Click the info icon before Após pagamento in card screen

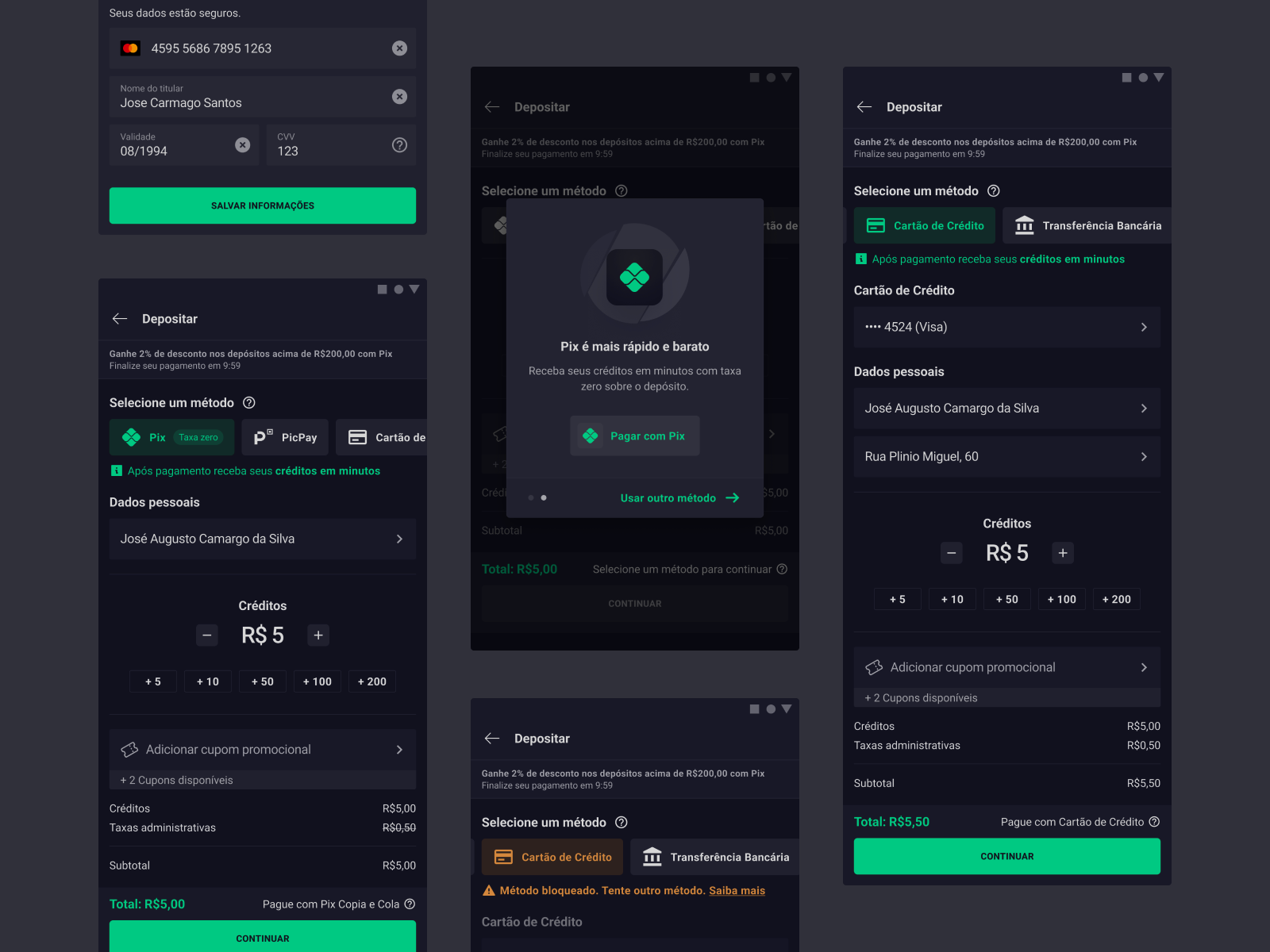click(861, 259)
